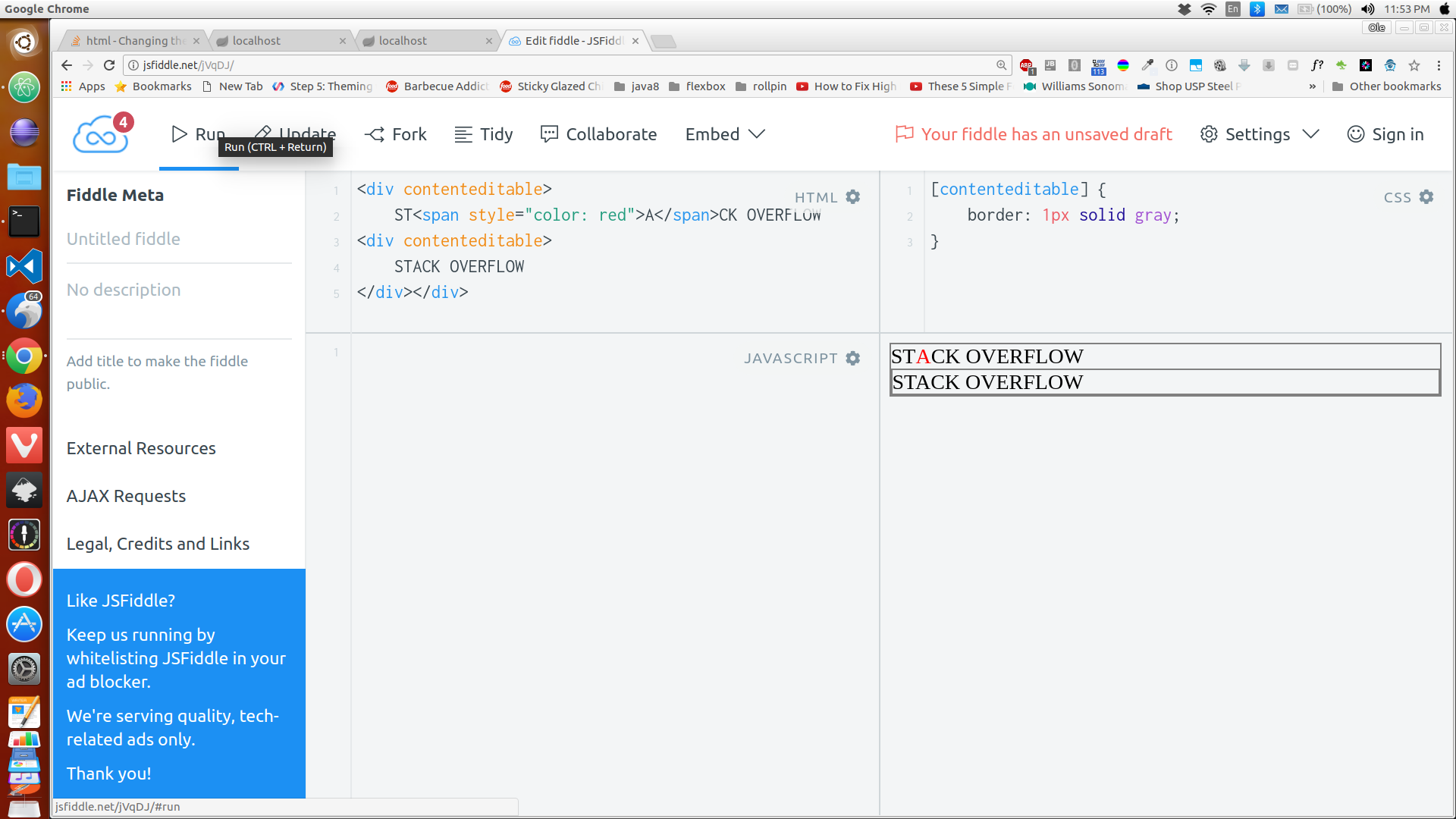Open Firefox from Ubuntu dock
Viewport: 1456px width, 819px height.
pyautogui.click(x=24, y=400)
